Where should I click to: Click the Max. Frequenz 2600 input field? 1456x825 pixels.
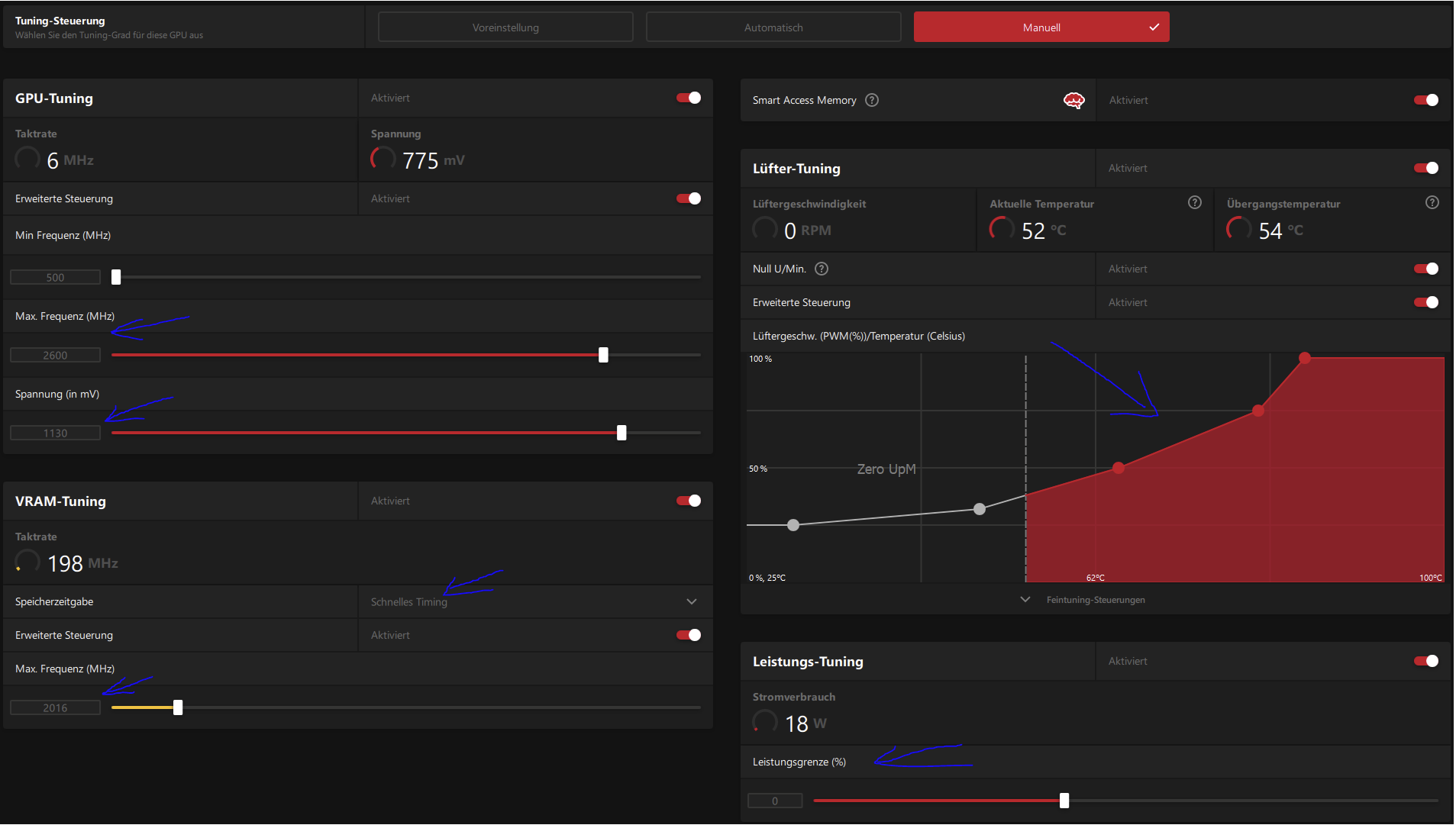point(55,356)
